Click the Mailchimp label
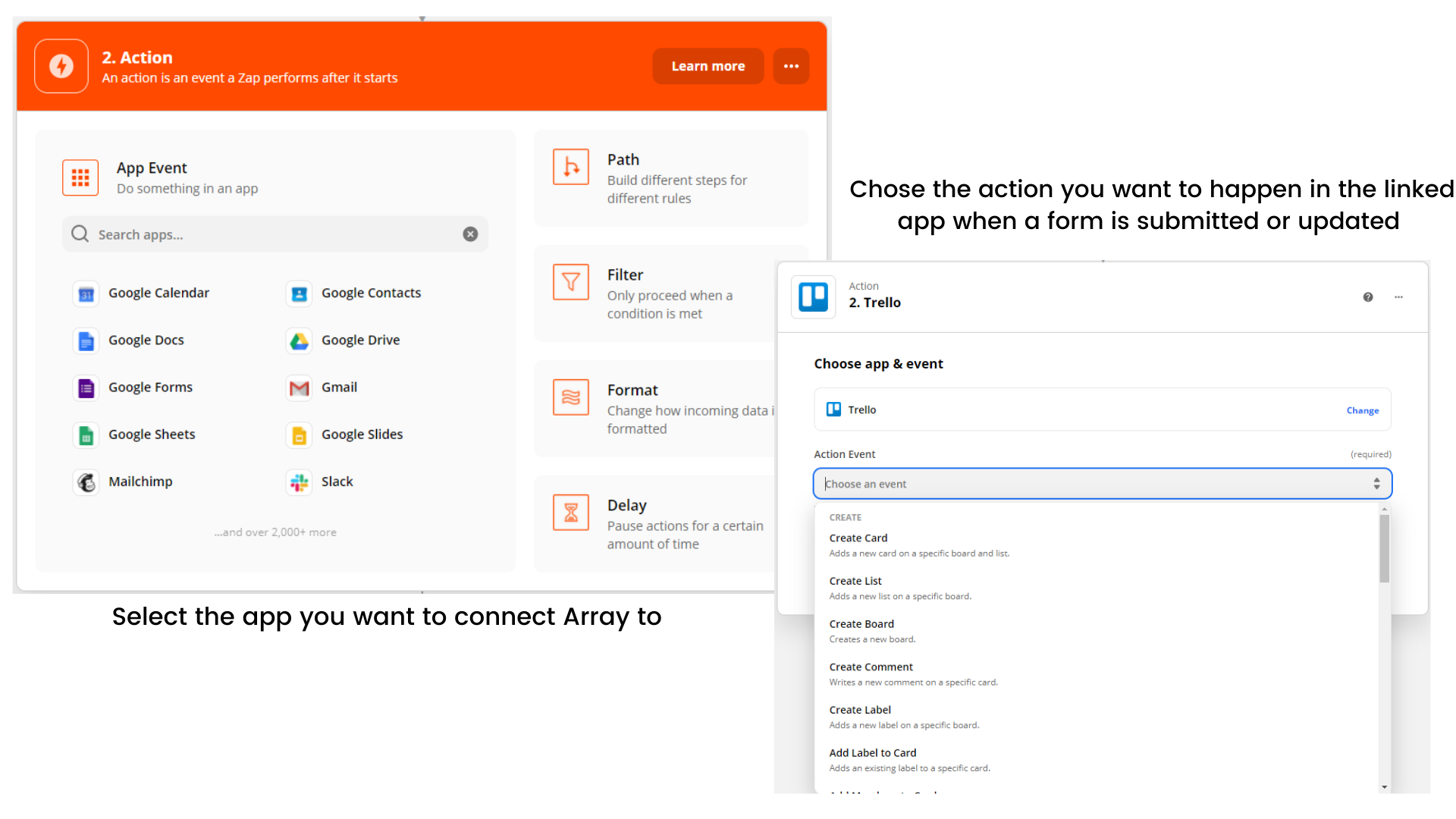The image size is (1456, 819). (x=140, y=482)
